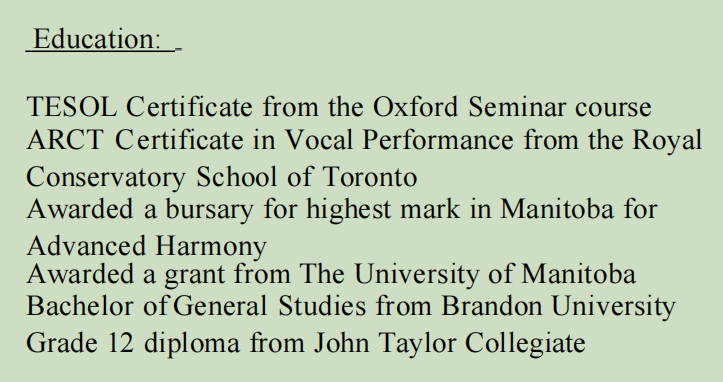Screen dimensions: 723x382
Task: Click the Advanced Harmony line
Action: coord(147,246)
